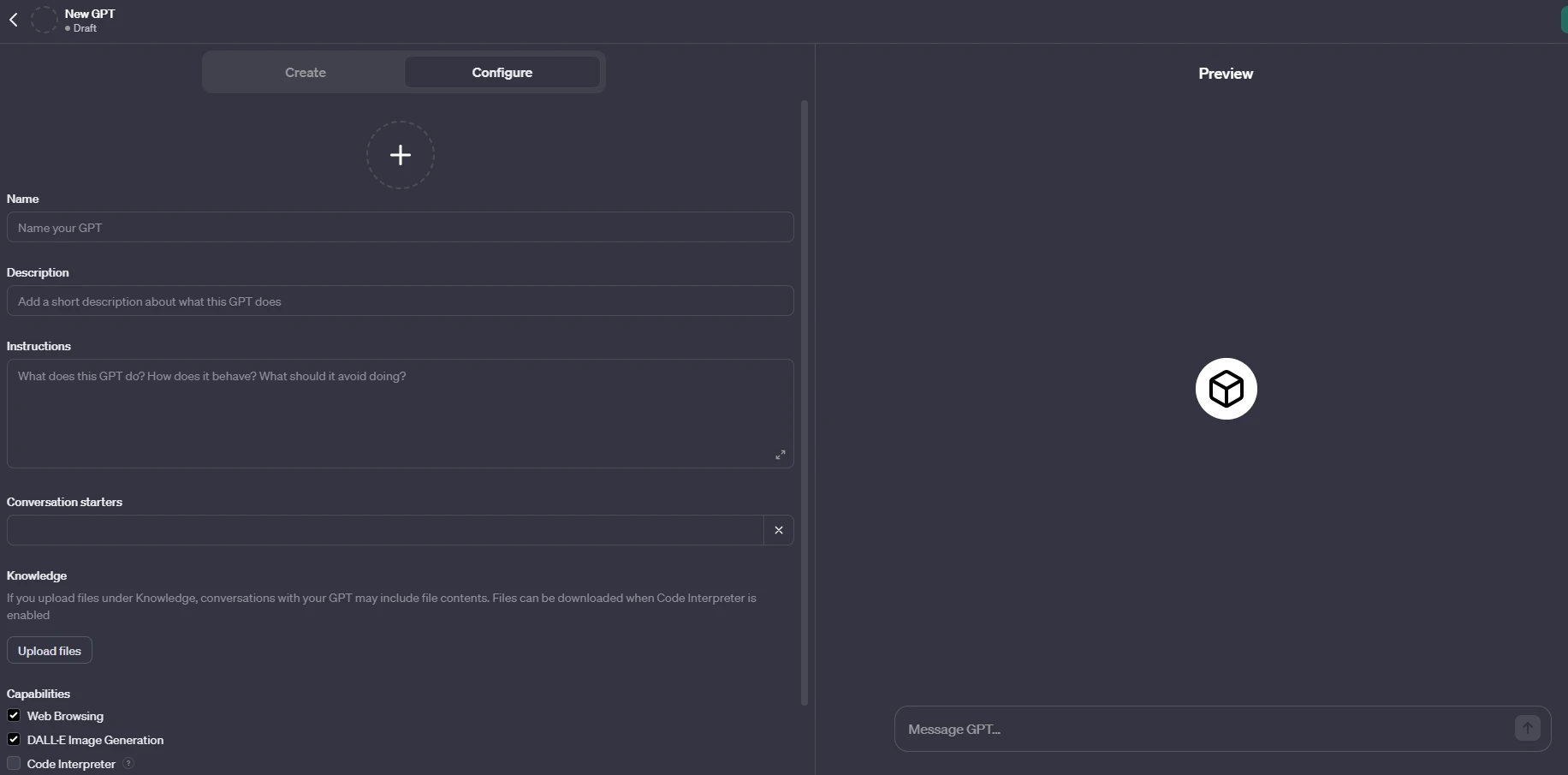Click the New GPT title text

click(90, 14)
